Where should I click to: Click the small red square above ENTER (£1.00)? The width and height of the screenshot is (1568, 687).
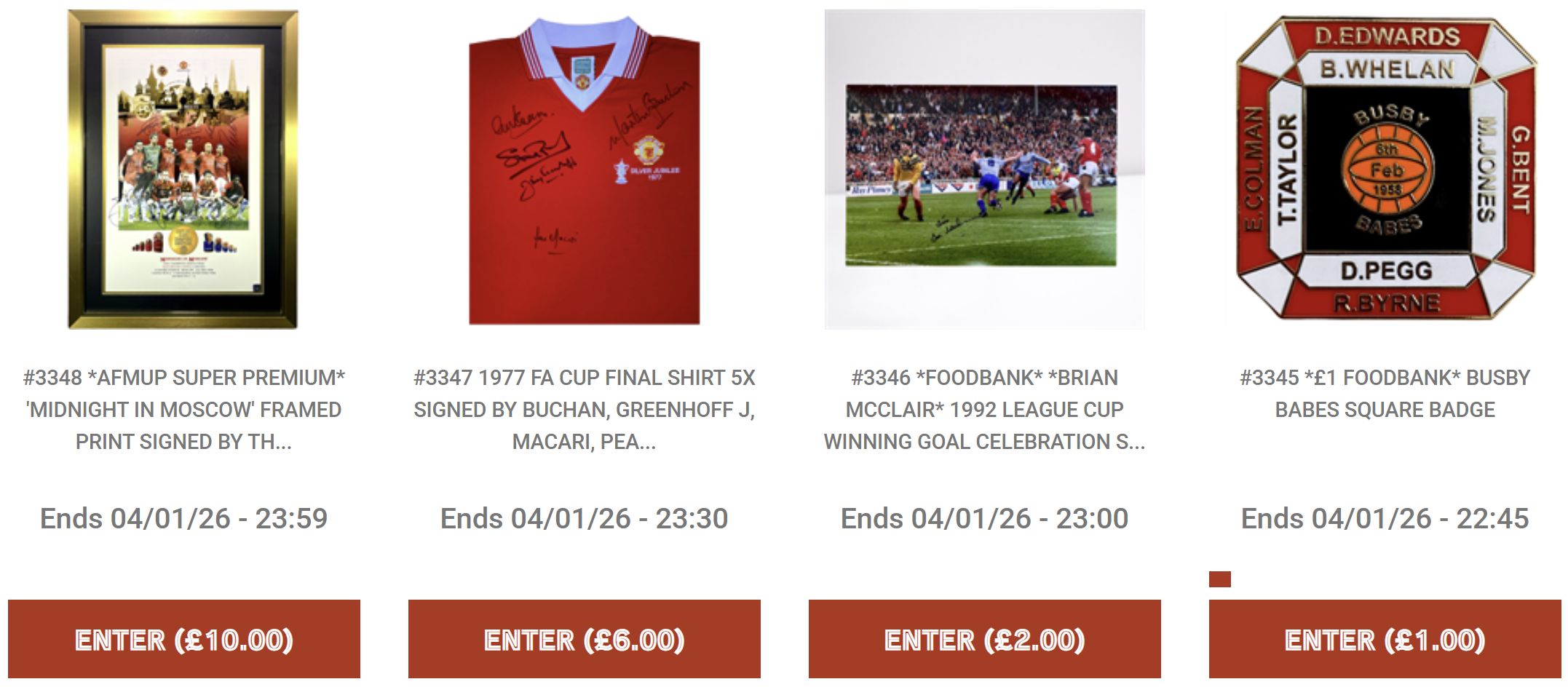coord(1220,579)
